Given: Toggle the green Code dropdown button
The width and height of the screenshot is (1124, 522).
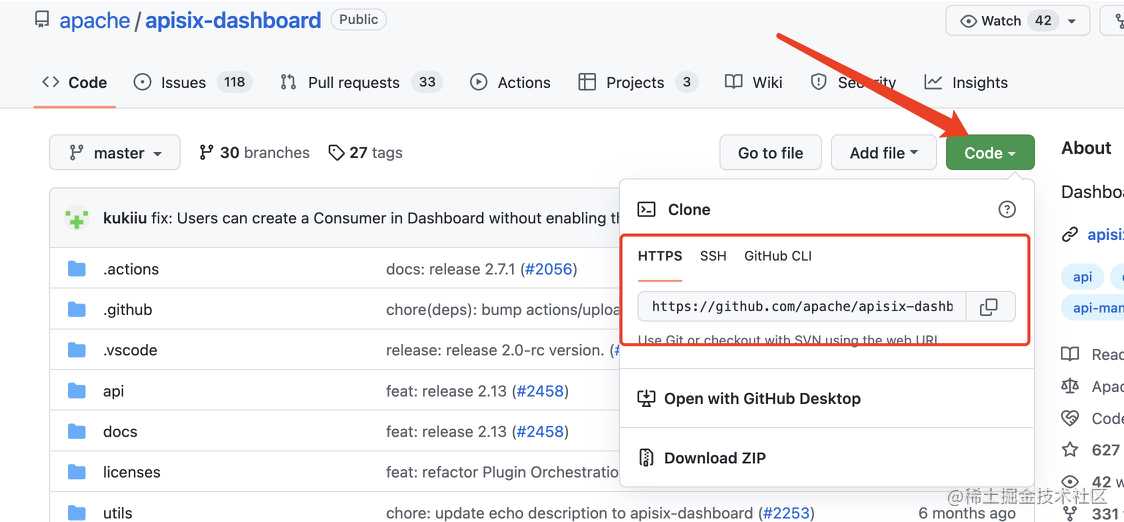Looking at the screenshot, I should [989, 153].
